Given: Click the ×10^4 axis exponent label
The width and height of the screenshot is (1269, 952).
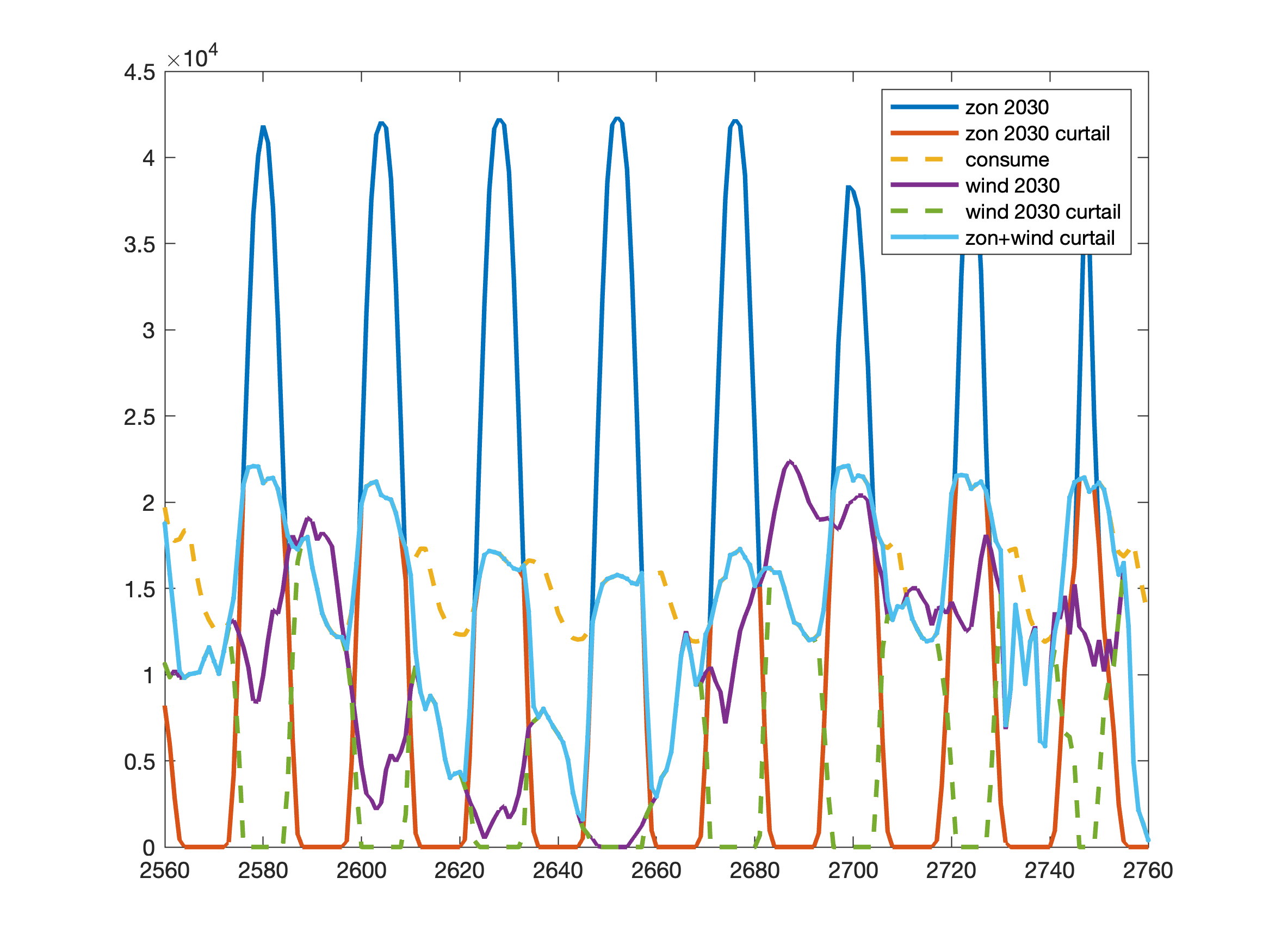Looking at the screenshot, I should [193, 56].
